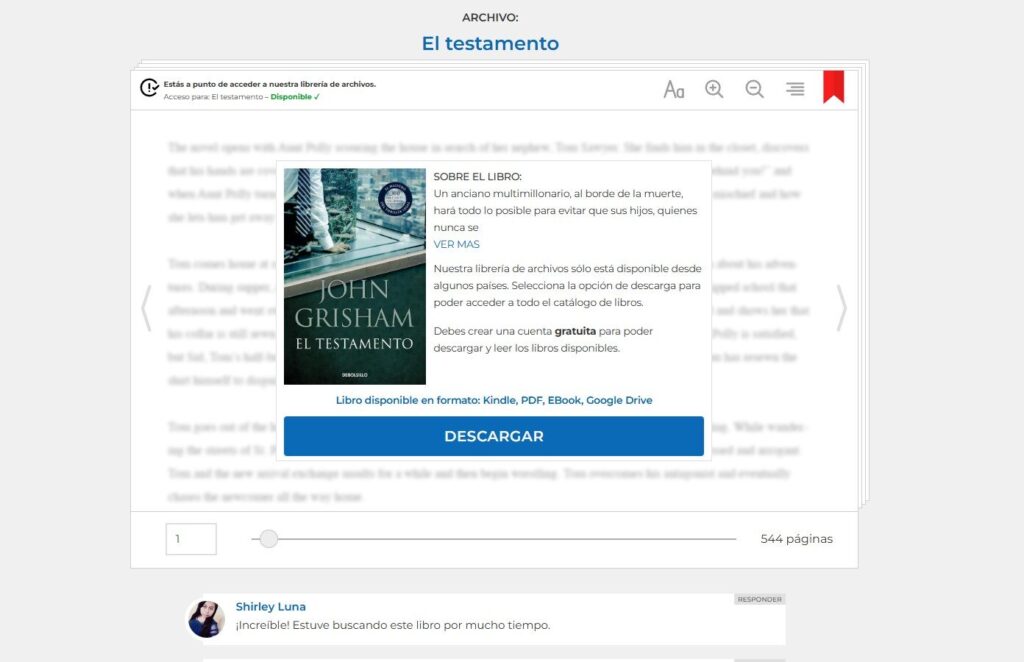Screen dimensions: 1024x662
Task: Open the table of contents lines icon
Action: tap(795, 89)
